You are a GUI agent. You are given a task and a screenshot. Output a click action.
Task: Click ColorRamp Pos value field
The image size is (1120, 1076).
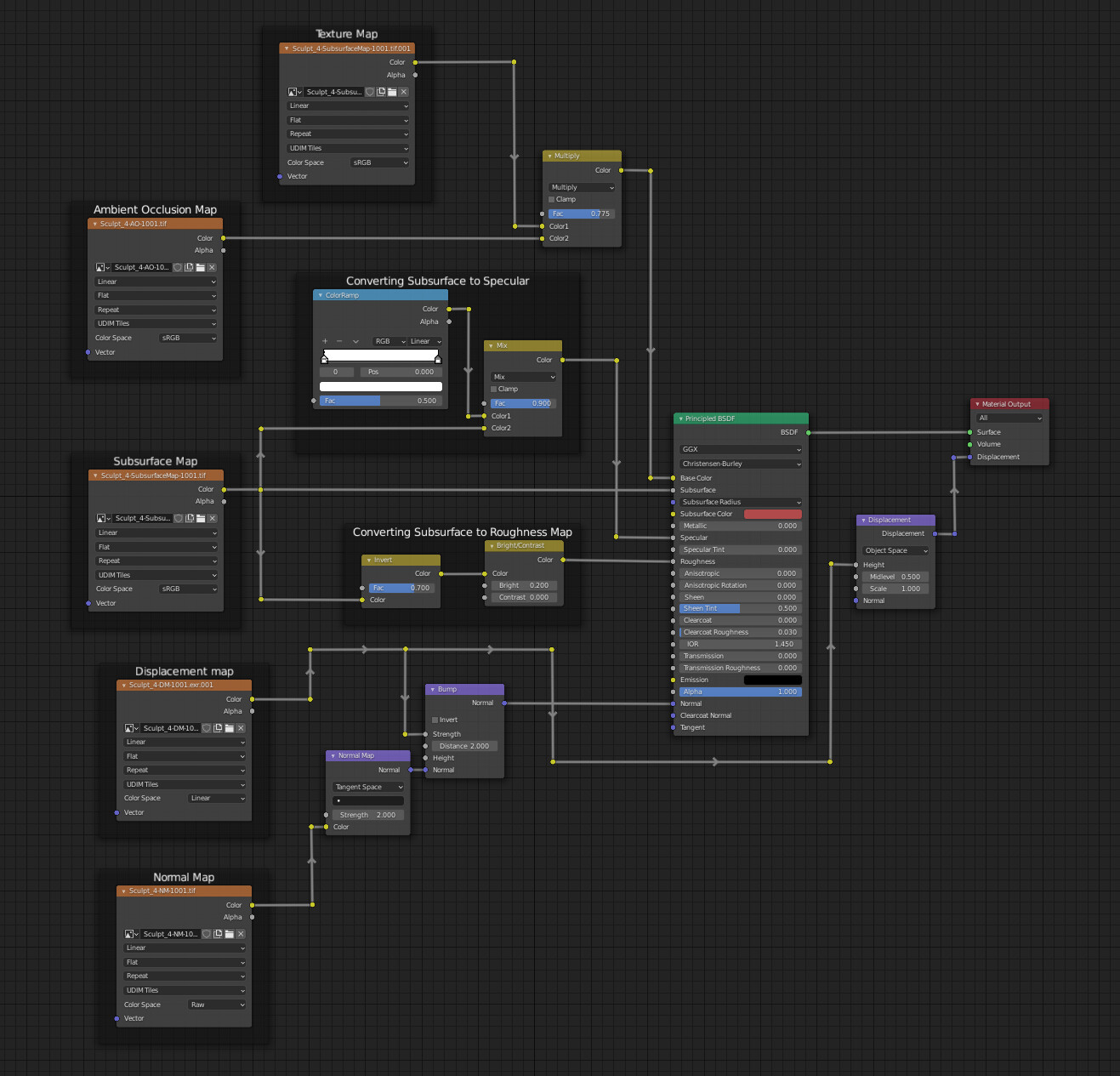click(401, 372)
